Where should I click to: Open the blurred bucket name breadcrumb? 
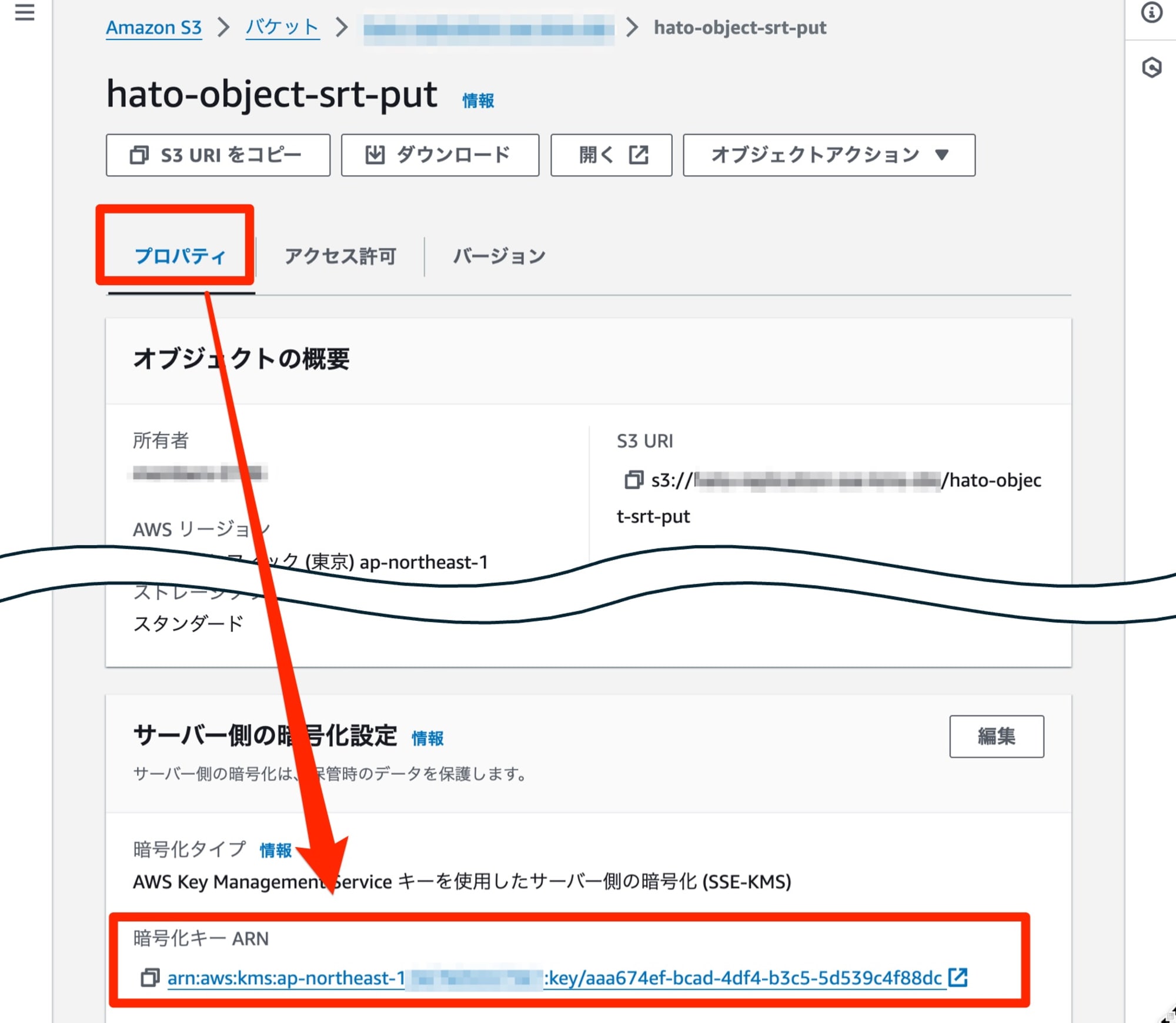(x=488, y=29)
